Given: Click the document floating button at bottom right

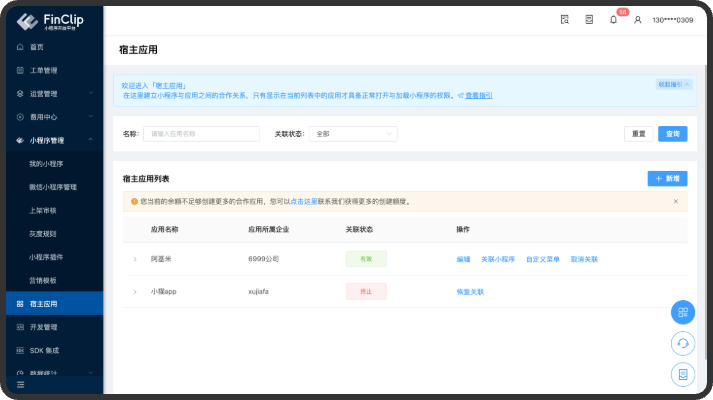Looking at the screenshot, I should (682, 374).
